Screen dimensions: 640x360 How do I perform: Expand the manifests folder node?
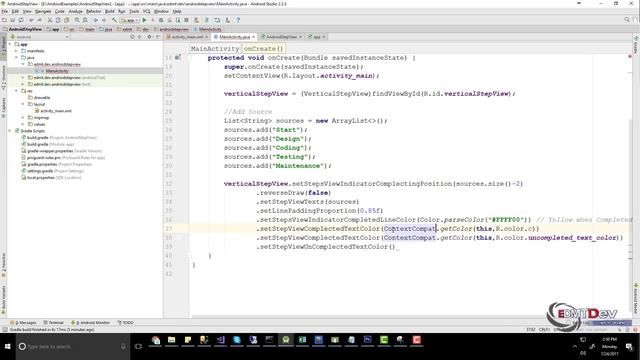coord(17,51)
